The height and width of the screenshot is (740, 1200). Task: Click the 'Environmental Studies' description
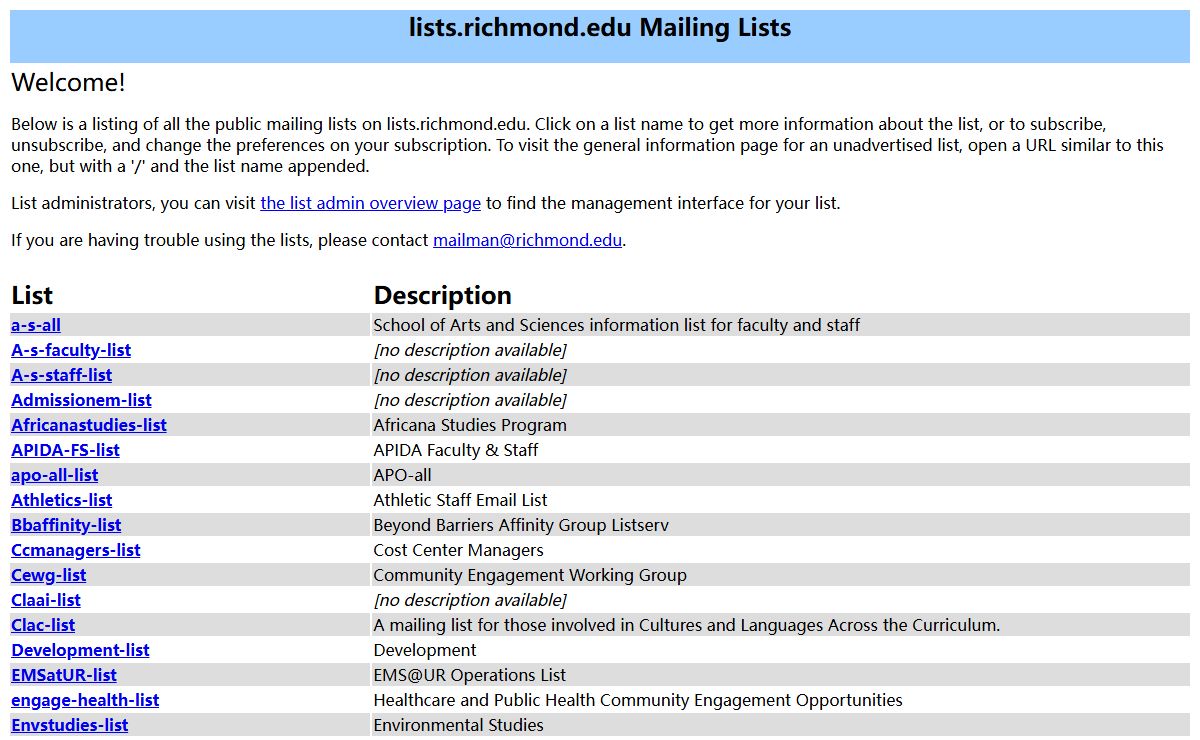(x=459, y=725)
